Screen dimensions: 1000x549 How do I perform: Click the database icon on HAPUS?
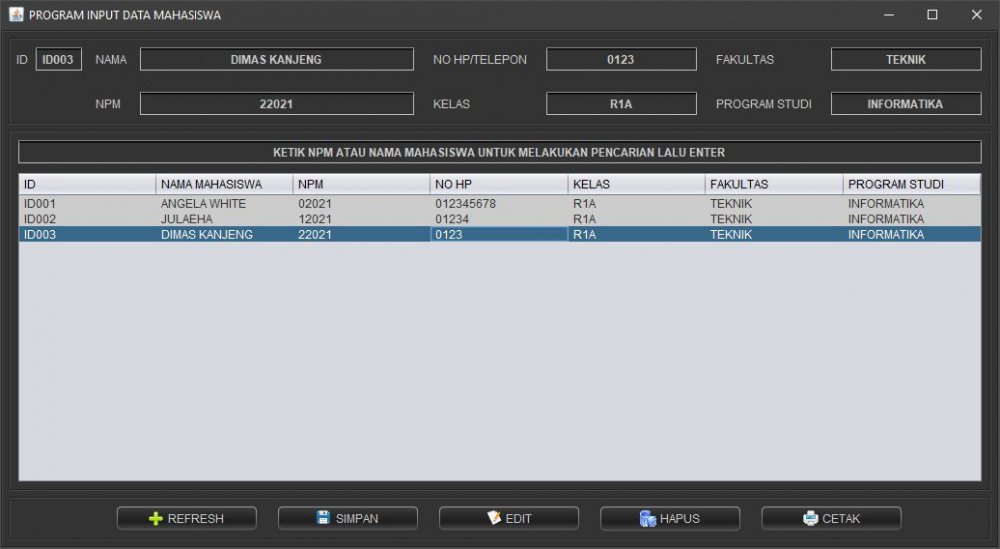point(647,518)
